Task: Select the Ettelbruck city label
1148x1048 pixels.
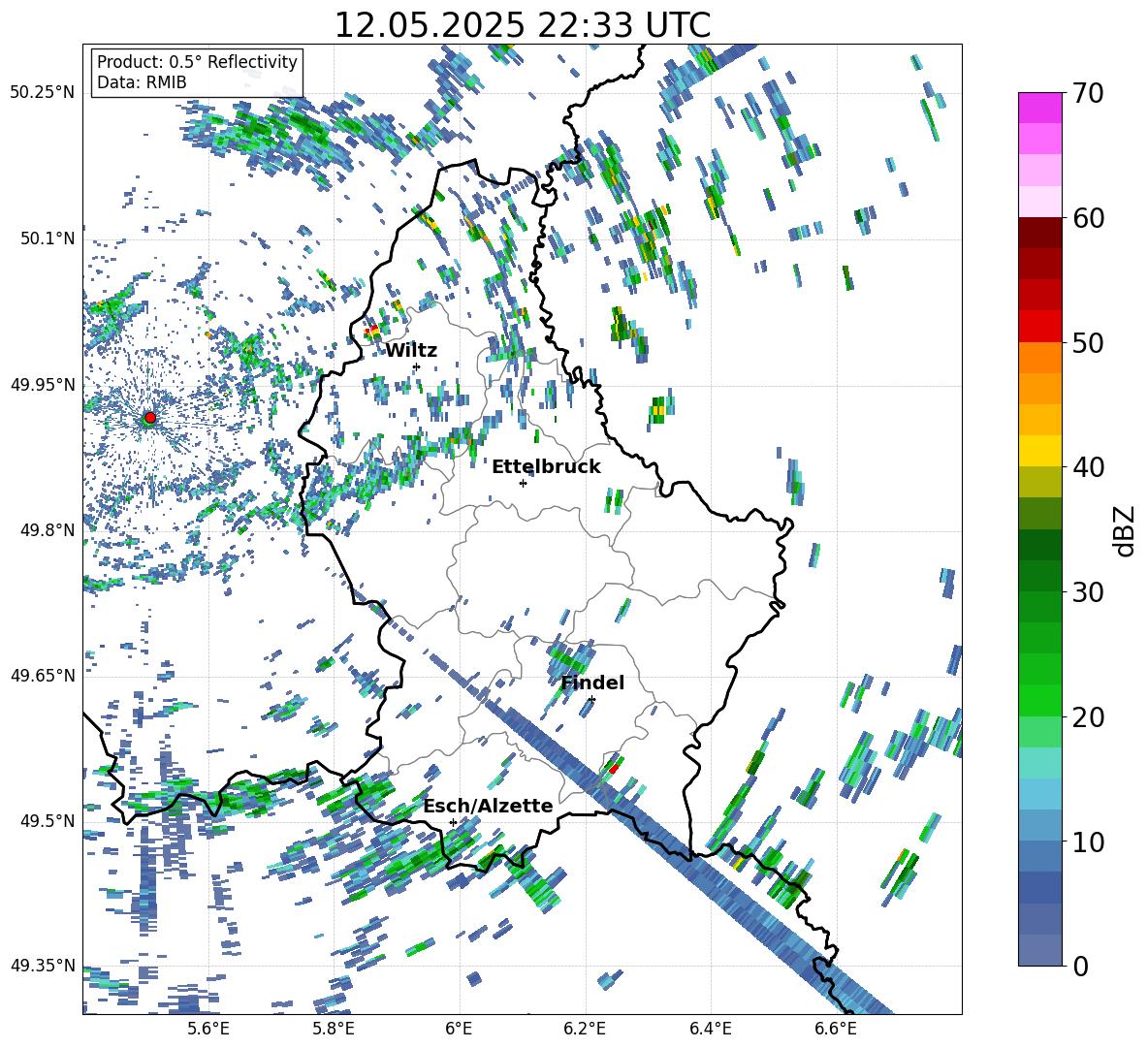Action: click(x=546, y=467)
